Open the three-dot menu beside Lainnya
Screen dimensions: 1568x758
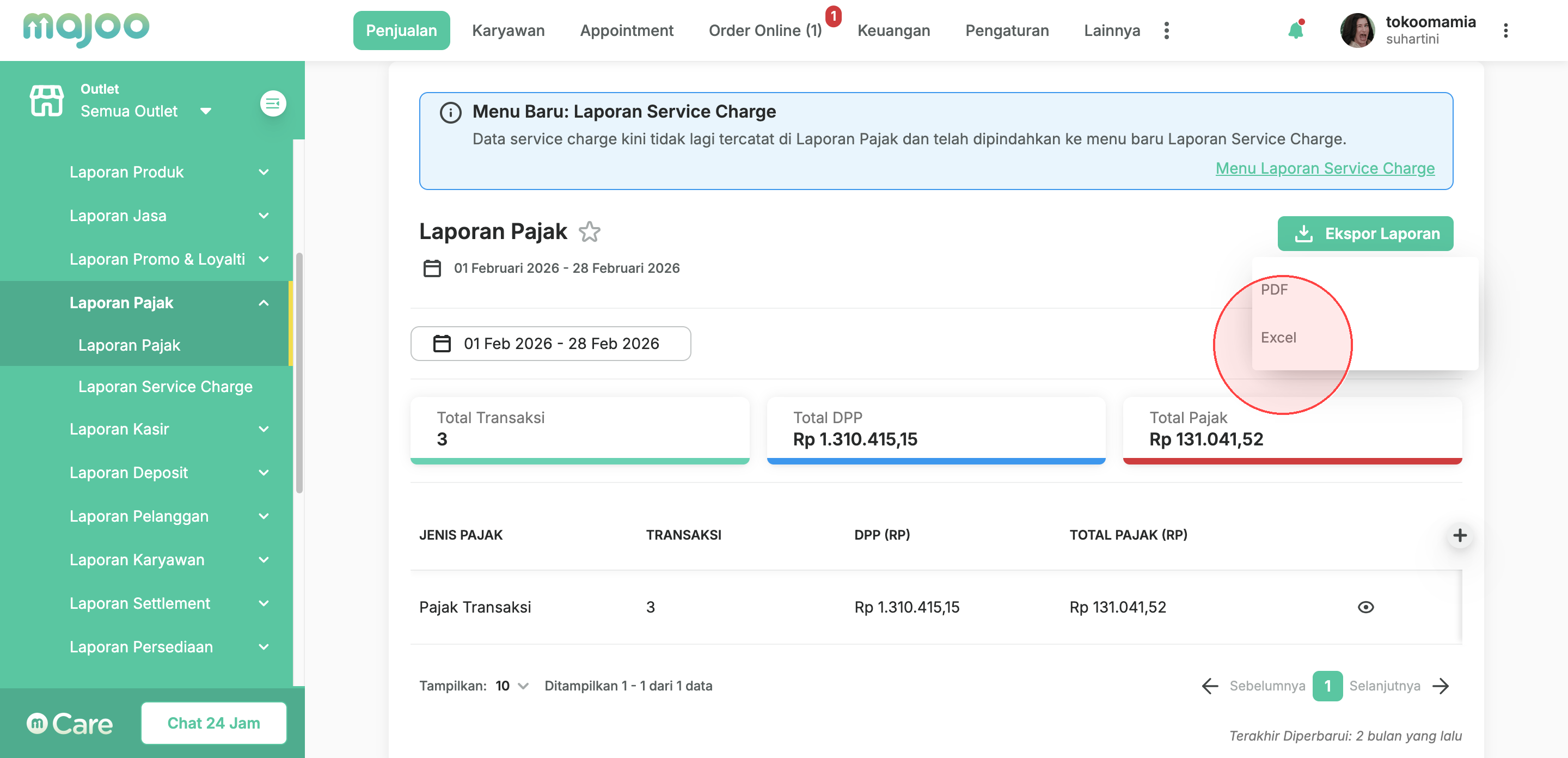pos(1166,30)
